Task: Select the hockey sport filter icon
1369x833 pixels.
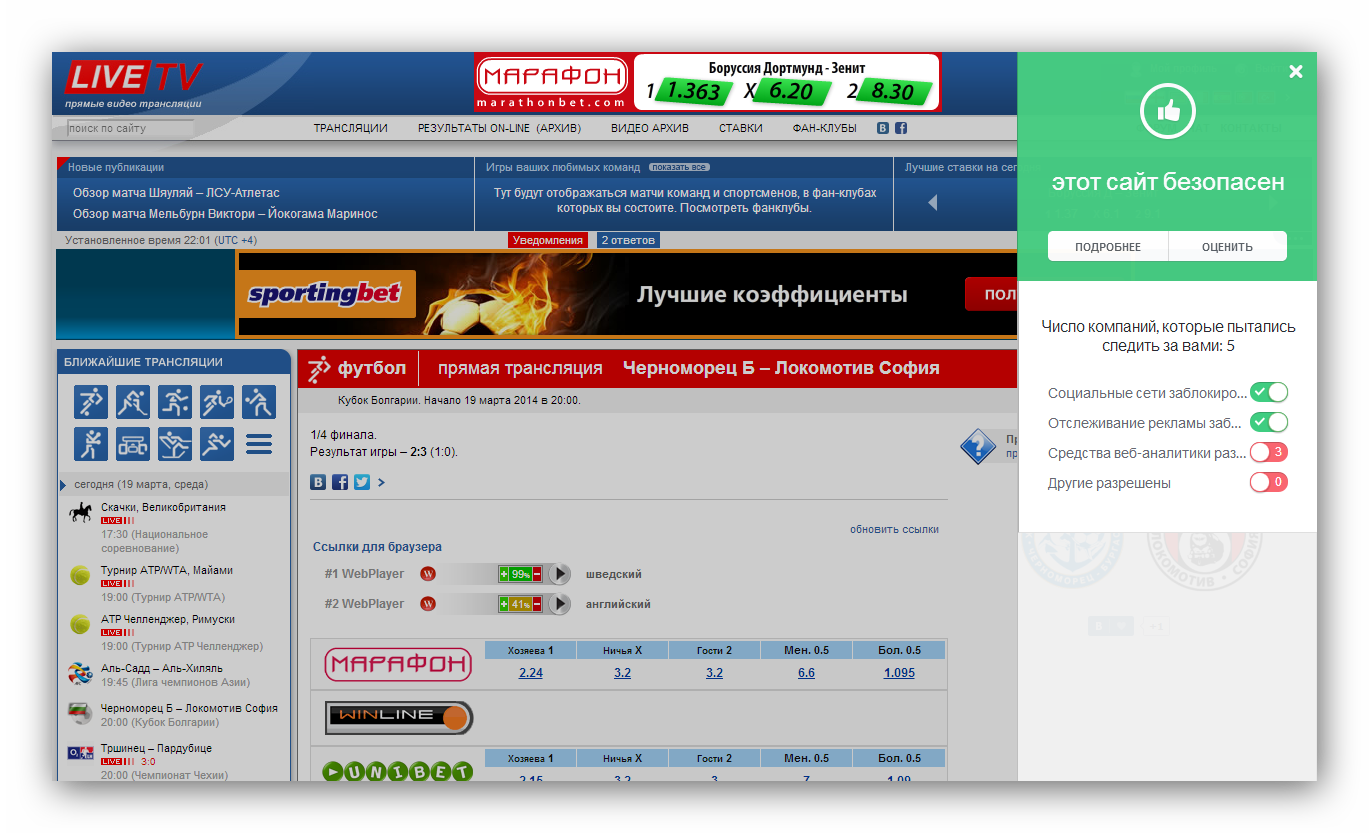Action: (x=133, y=402)
